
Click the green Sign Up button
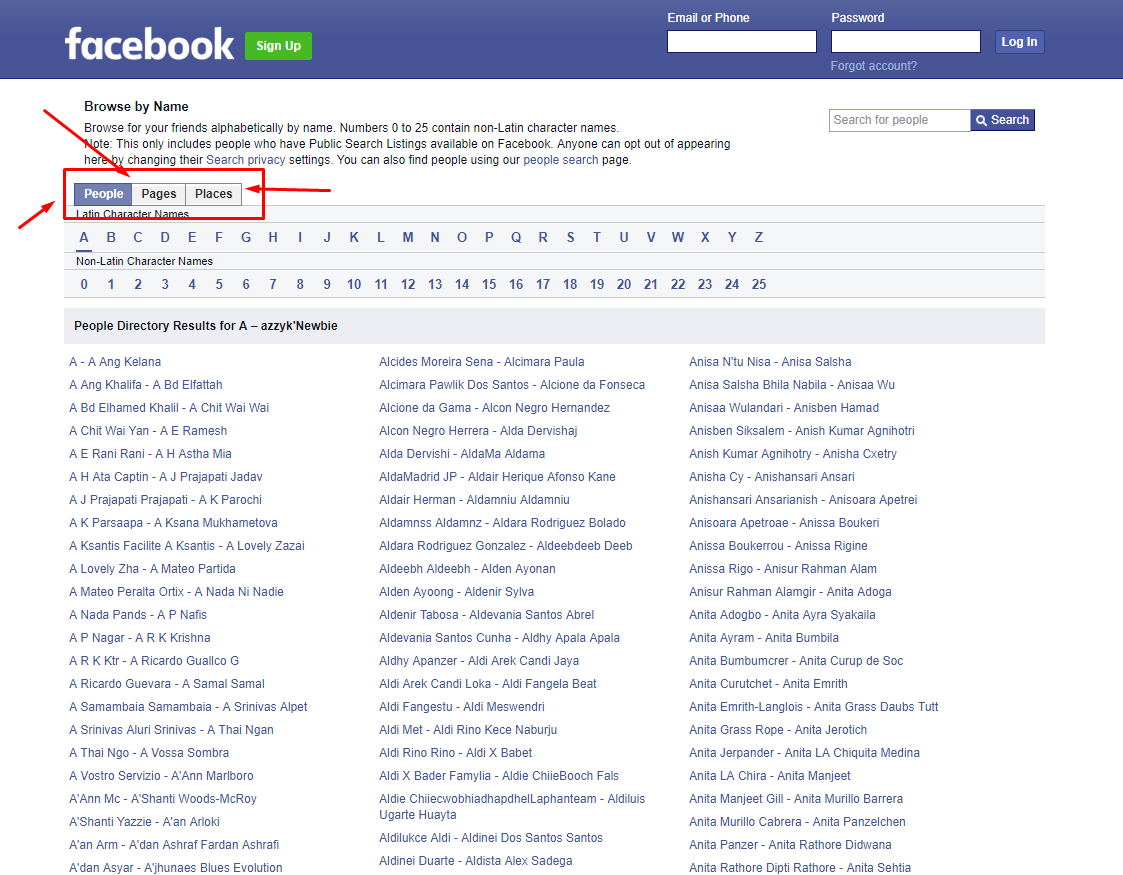click(278, 46)
